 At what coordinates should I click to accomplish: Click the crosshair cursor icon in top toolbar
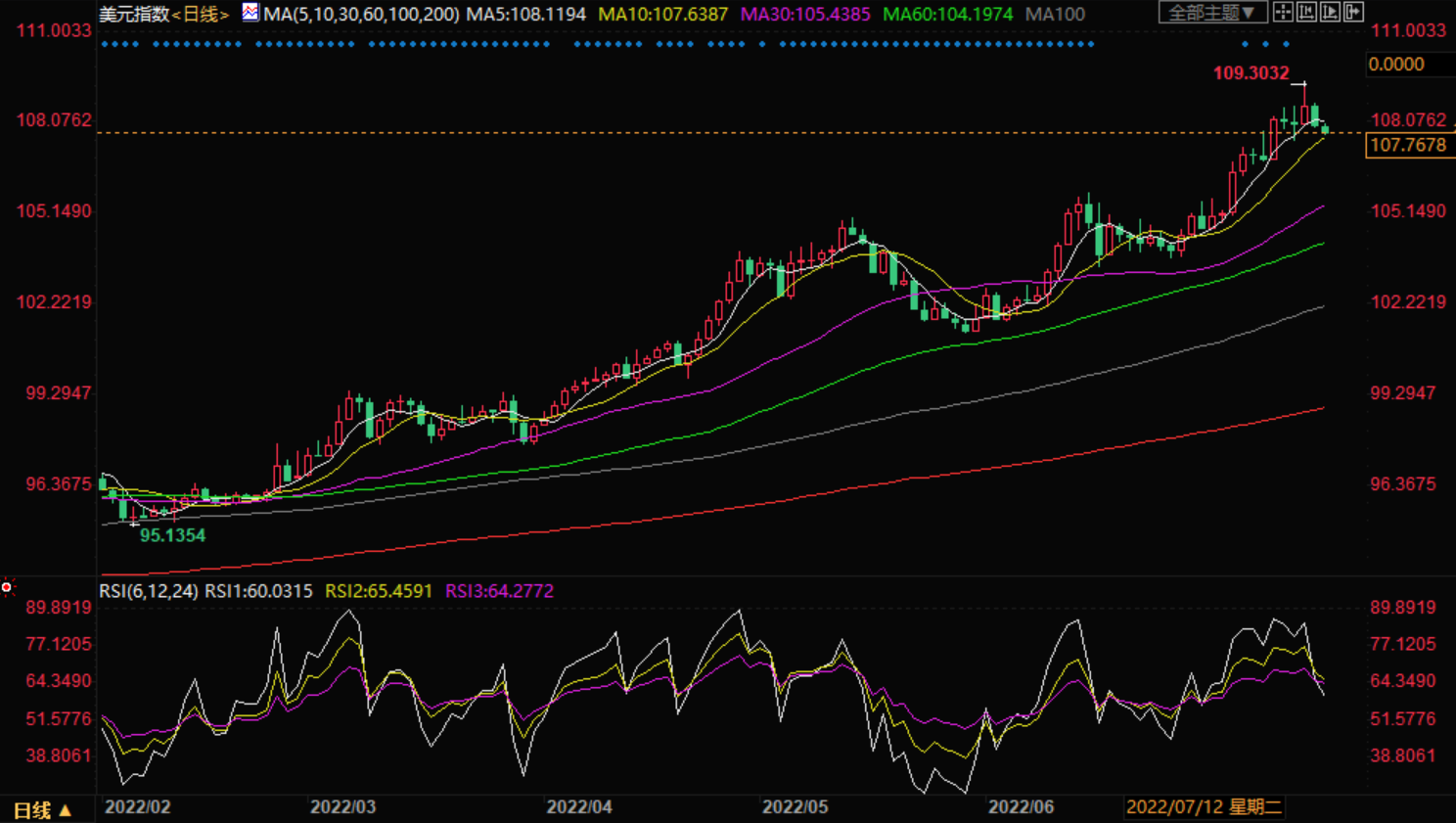point(1282,12)
